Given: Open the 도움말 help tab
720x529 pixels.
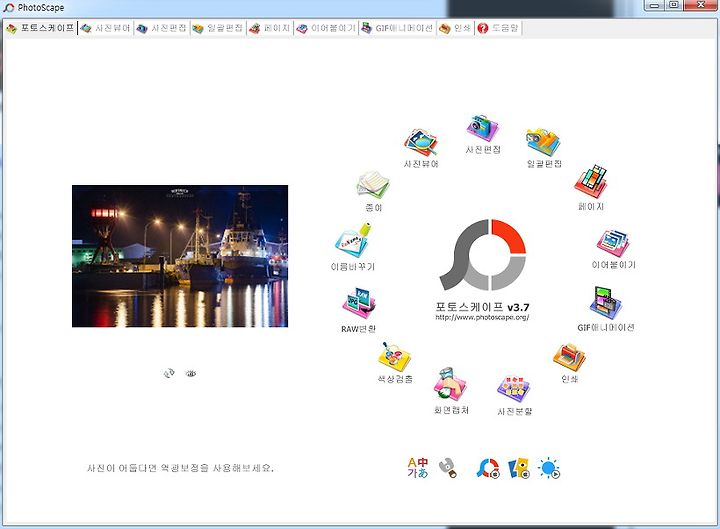Looking at the screenshot, I should (x=498, y=28).
